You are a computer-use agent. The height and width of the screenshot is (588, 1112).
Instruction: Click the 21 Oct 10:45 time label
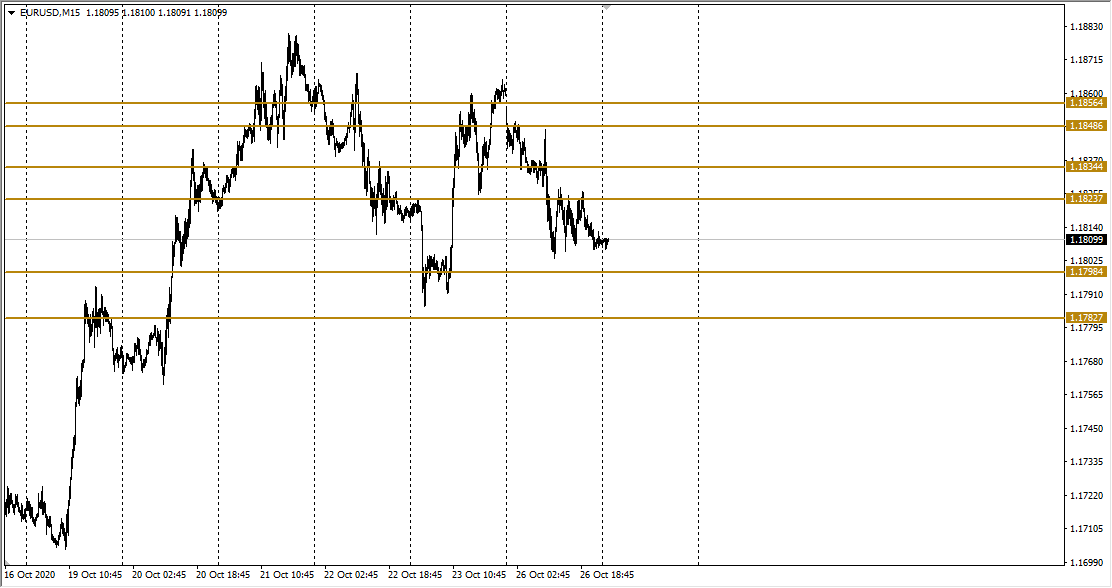coord(287,576)
